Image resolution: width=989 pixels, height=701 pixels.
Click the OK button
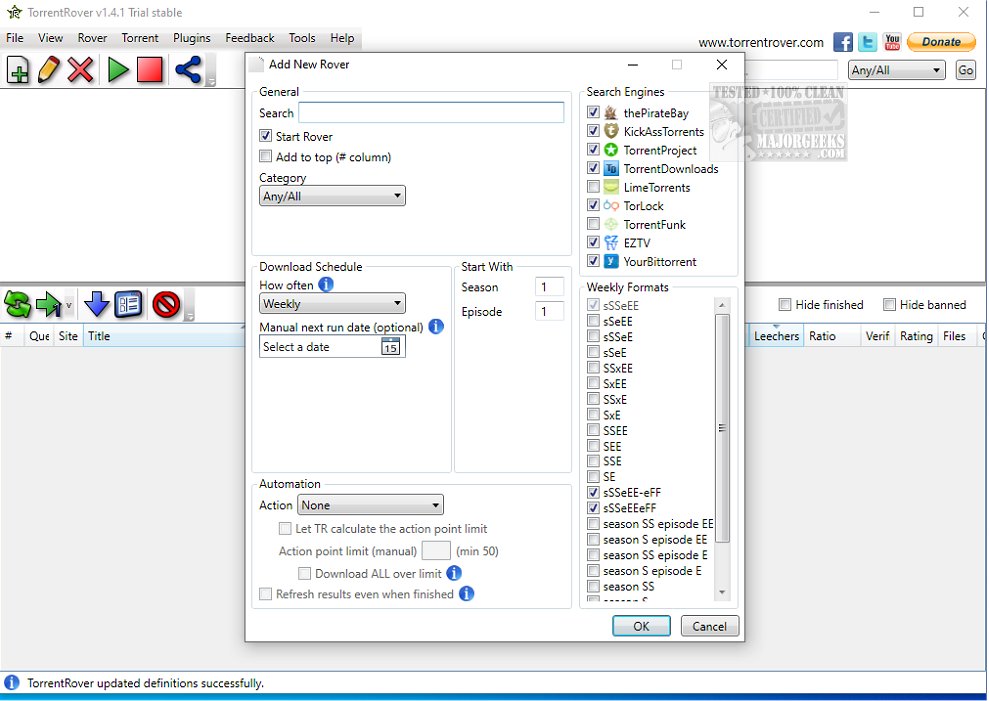pyautogui.click(x=641, y=626)
